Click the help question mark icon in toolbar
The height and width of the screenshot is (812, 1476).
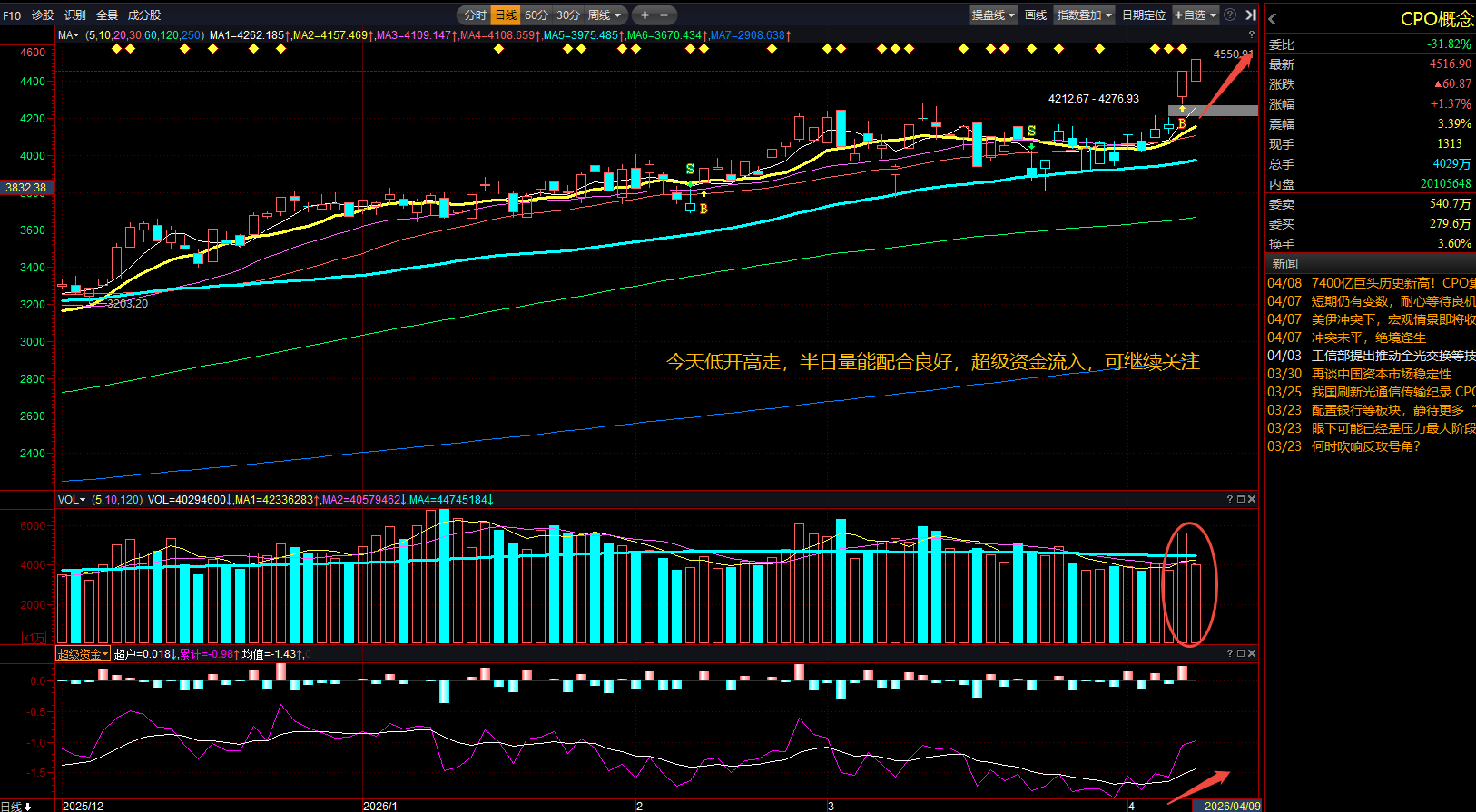coord(1230,15)
